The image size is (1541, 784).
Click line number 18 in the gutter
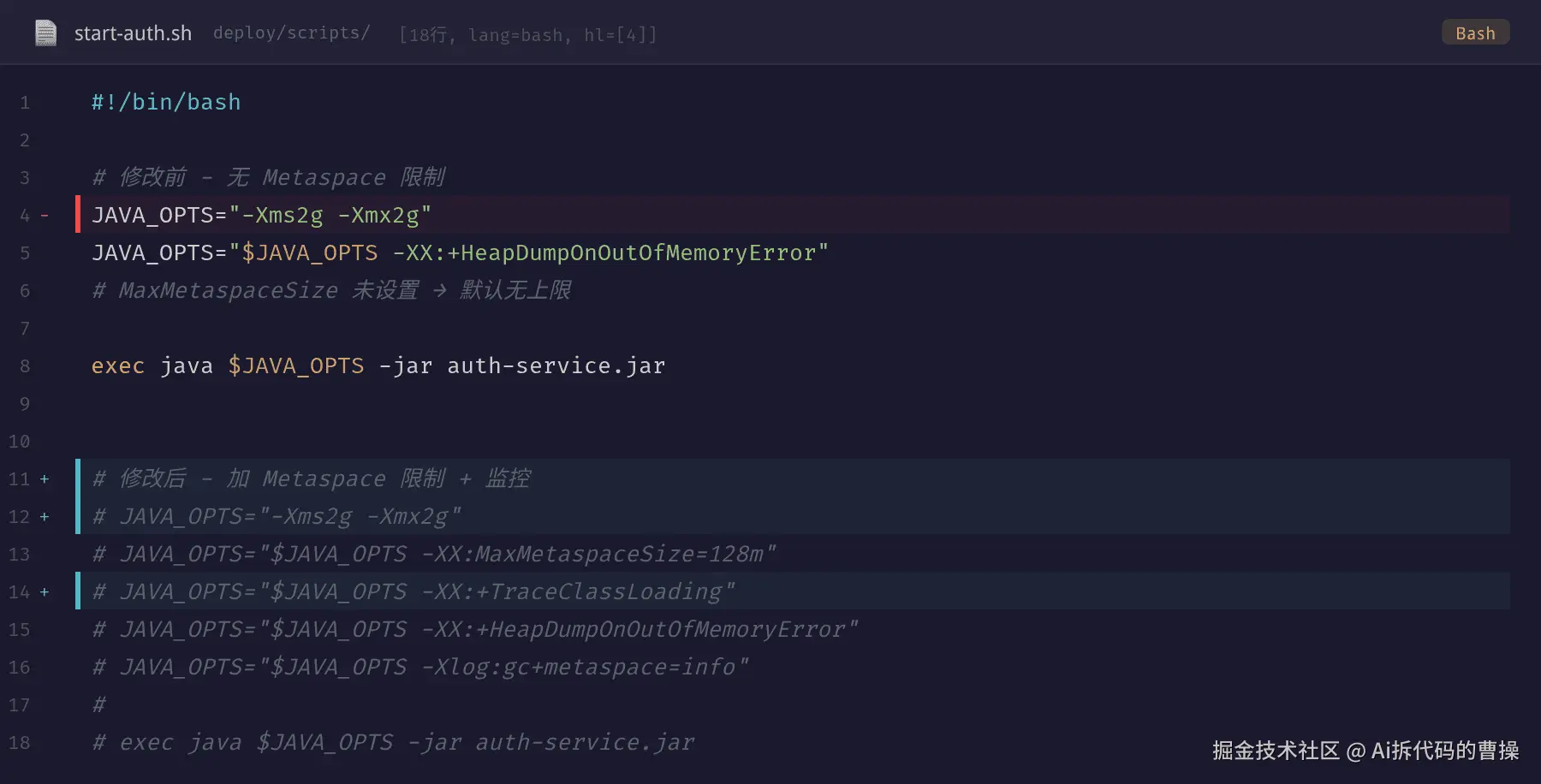20,743
